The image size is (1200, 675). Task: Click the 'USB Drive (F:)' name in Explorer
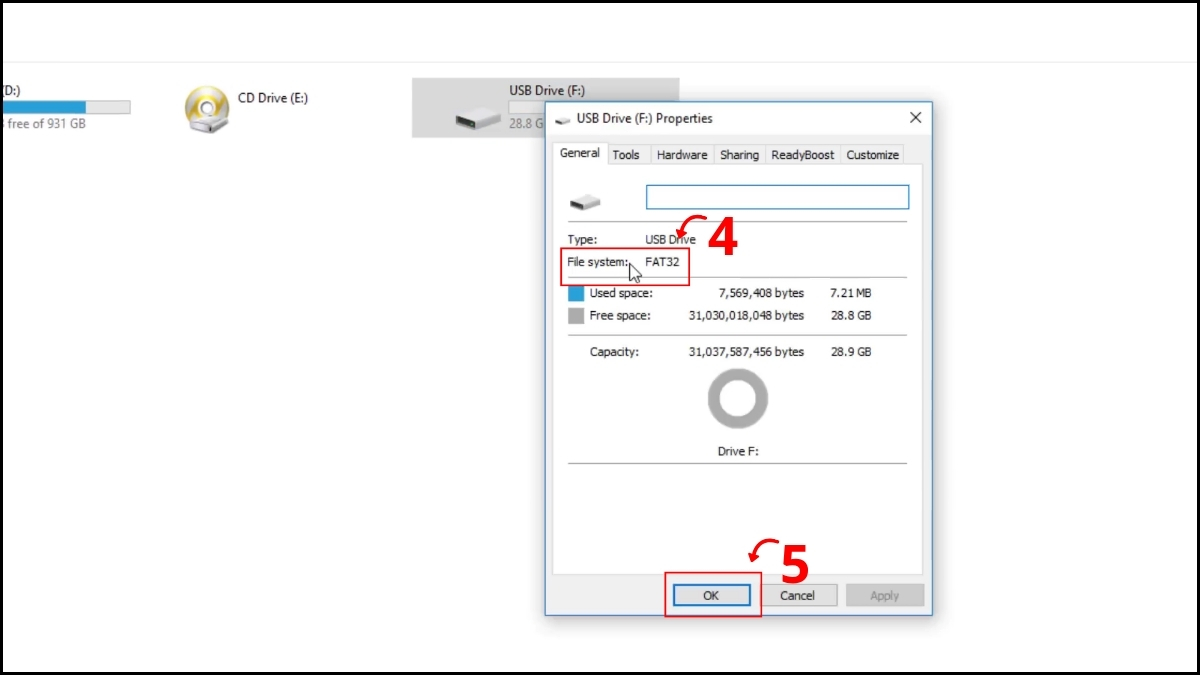[x=547, y=91]
